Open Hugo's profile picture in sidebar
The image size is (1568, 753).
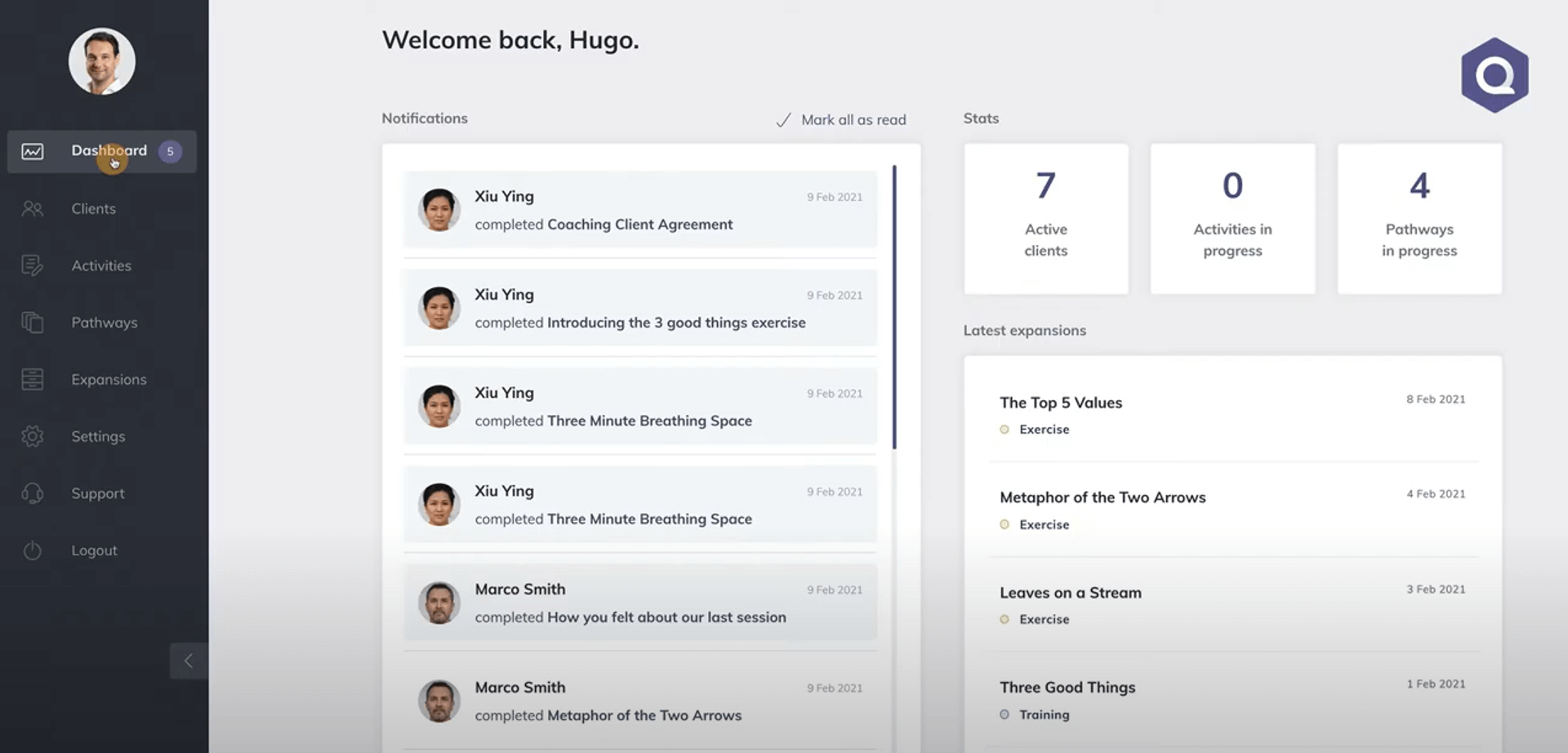tap(102, 61)
